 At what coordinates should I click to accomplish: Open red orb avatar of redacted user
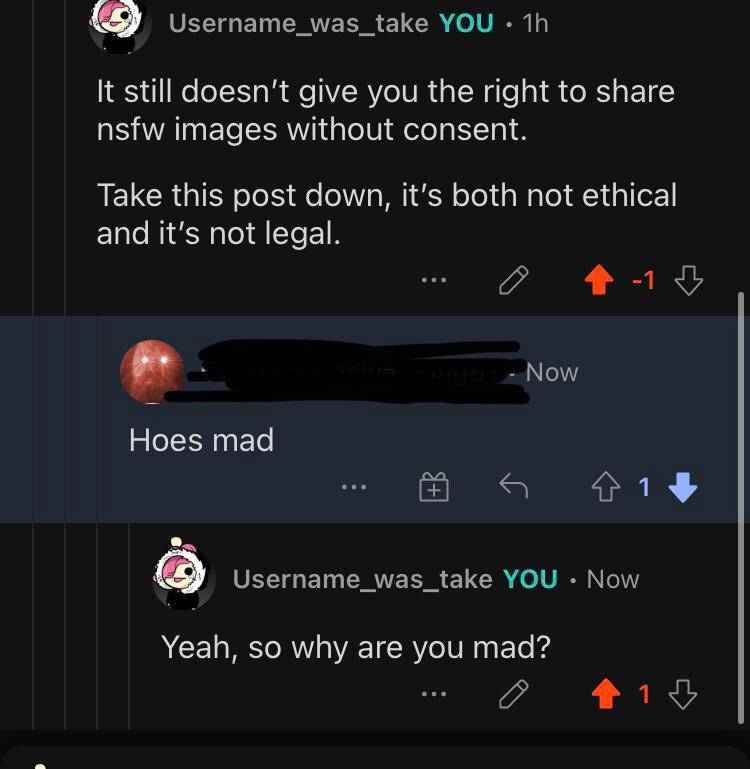[x=152, y=372]
